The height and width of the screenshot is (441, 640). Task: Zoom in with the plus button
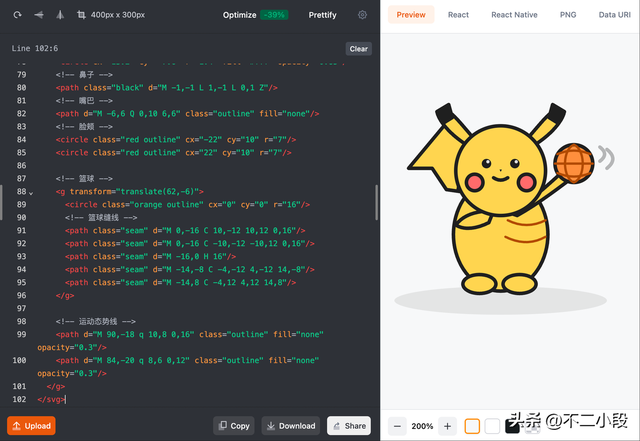click(447, 426)
